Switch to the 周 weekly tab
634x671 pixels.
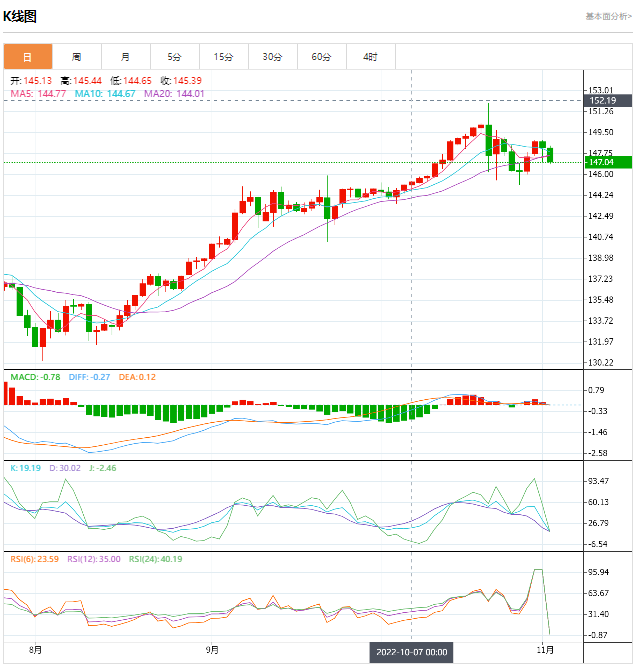click(x=77, y=56)
